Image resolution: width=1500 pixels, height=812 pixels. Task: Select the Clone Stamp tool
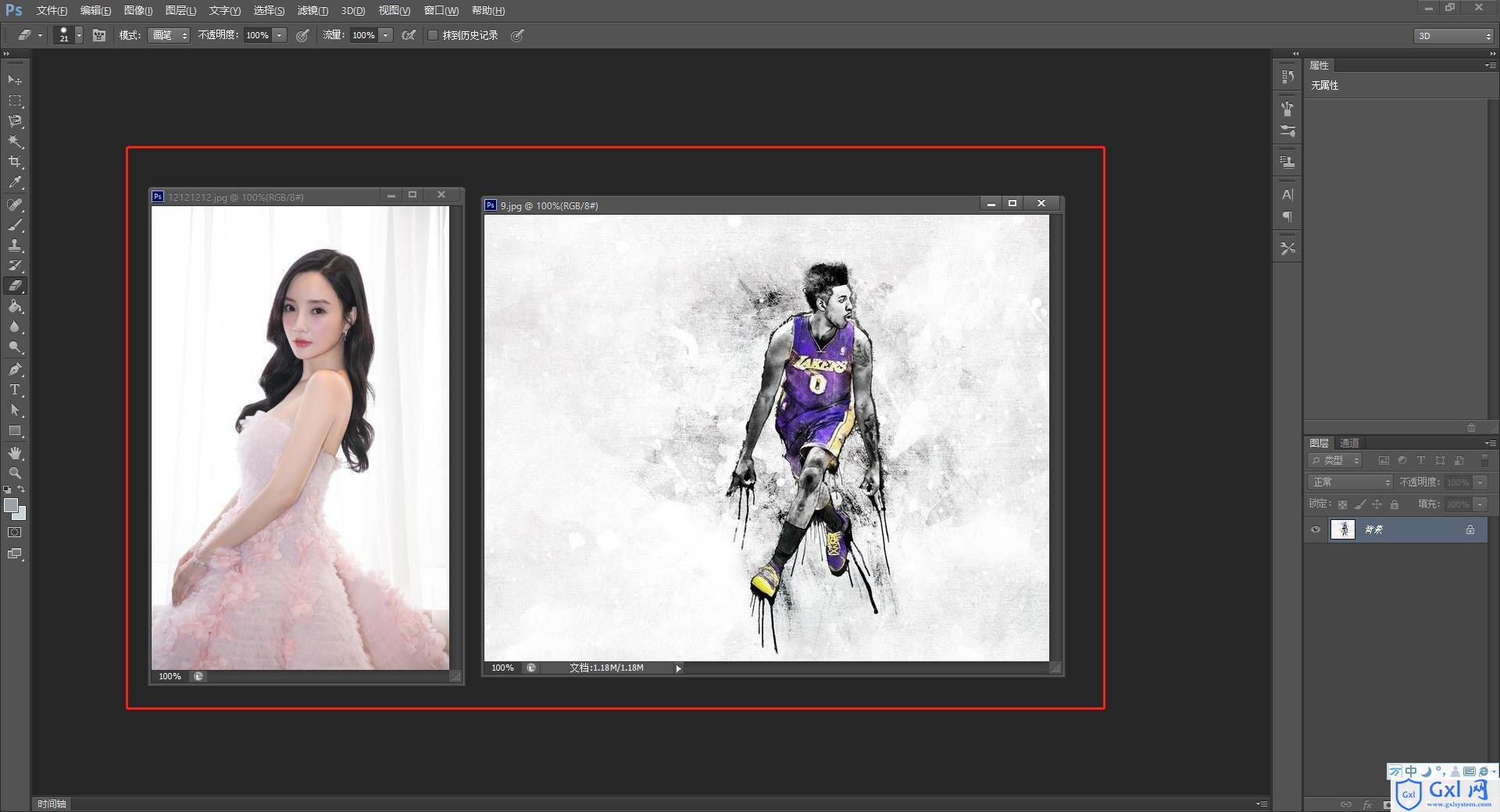15,245
